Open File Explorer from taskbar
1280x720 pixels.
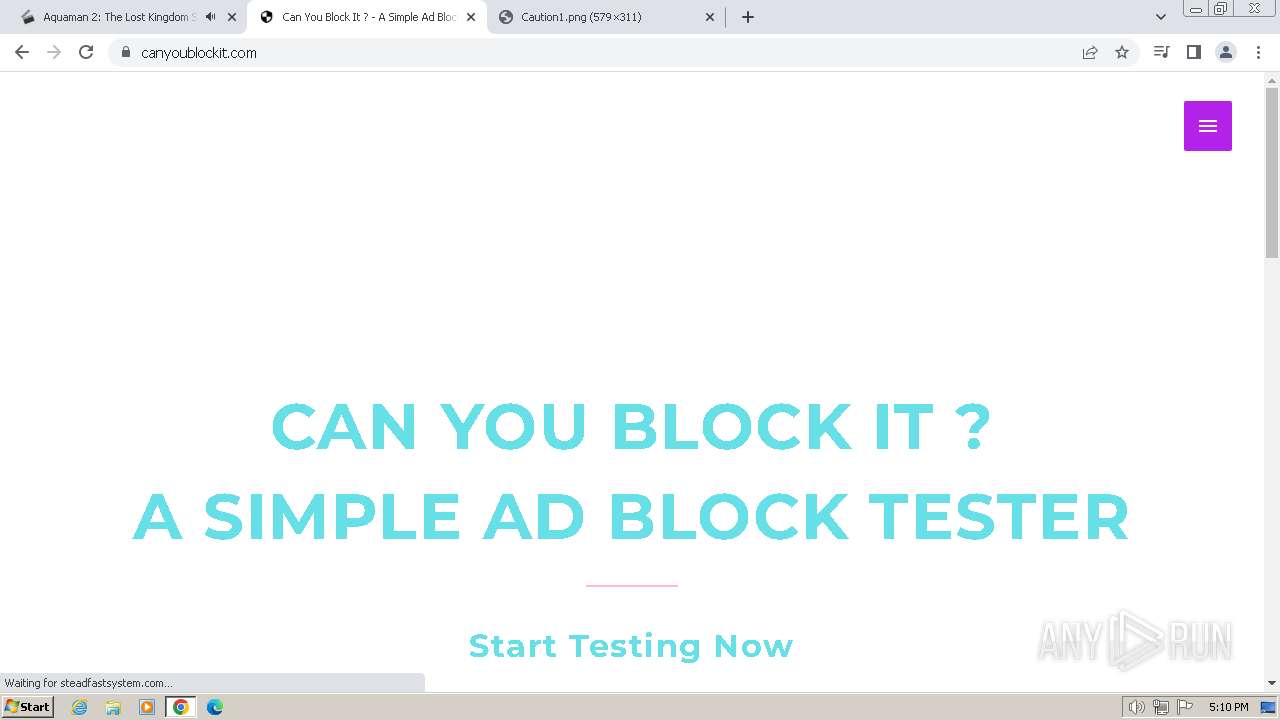coord(113,707)
